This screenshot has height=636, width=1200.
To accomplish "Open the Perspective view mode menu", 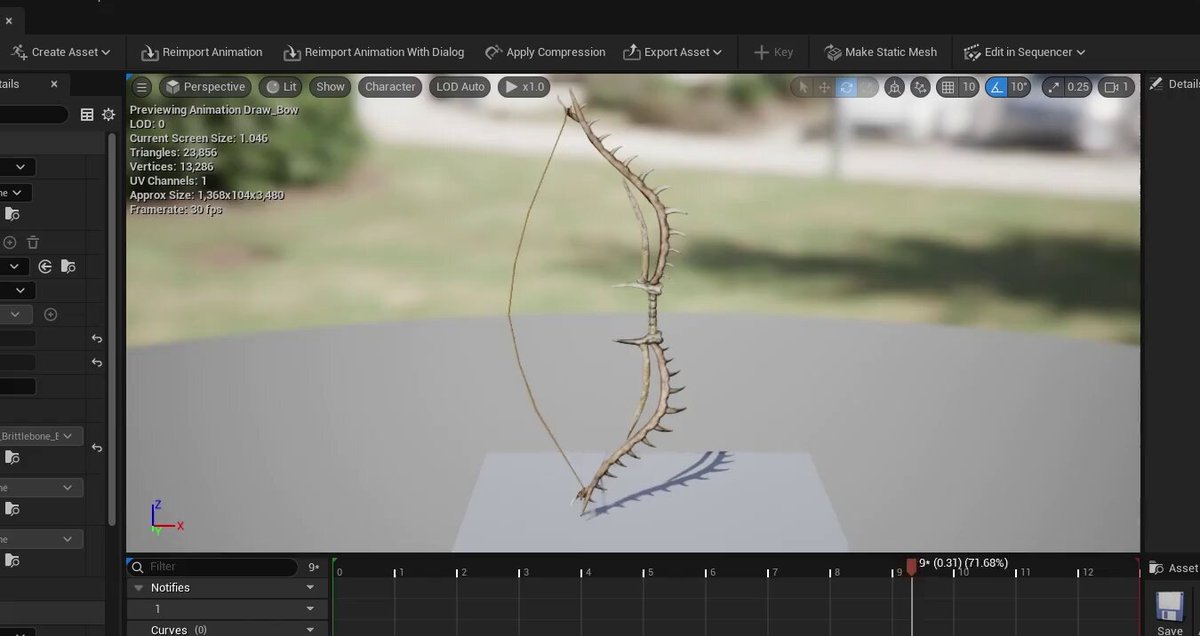I will click(x=205, y=87).
